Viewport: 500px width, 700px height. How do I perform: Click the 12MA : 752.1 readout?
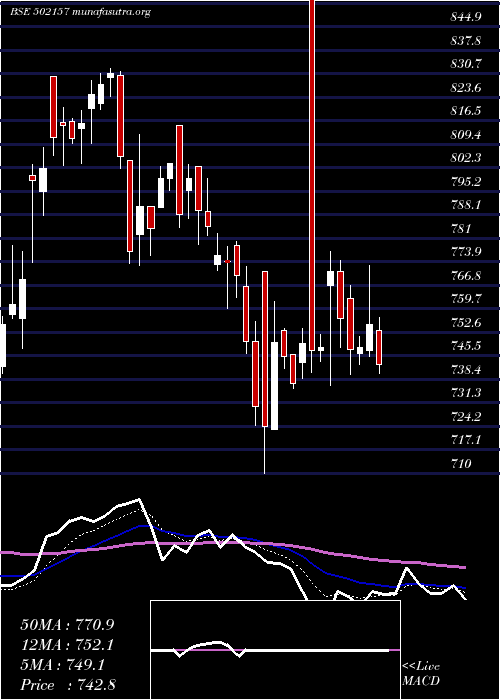tap(67, 645)
